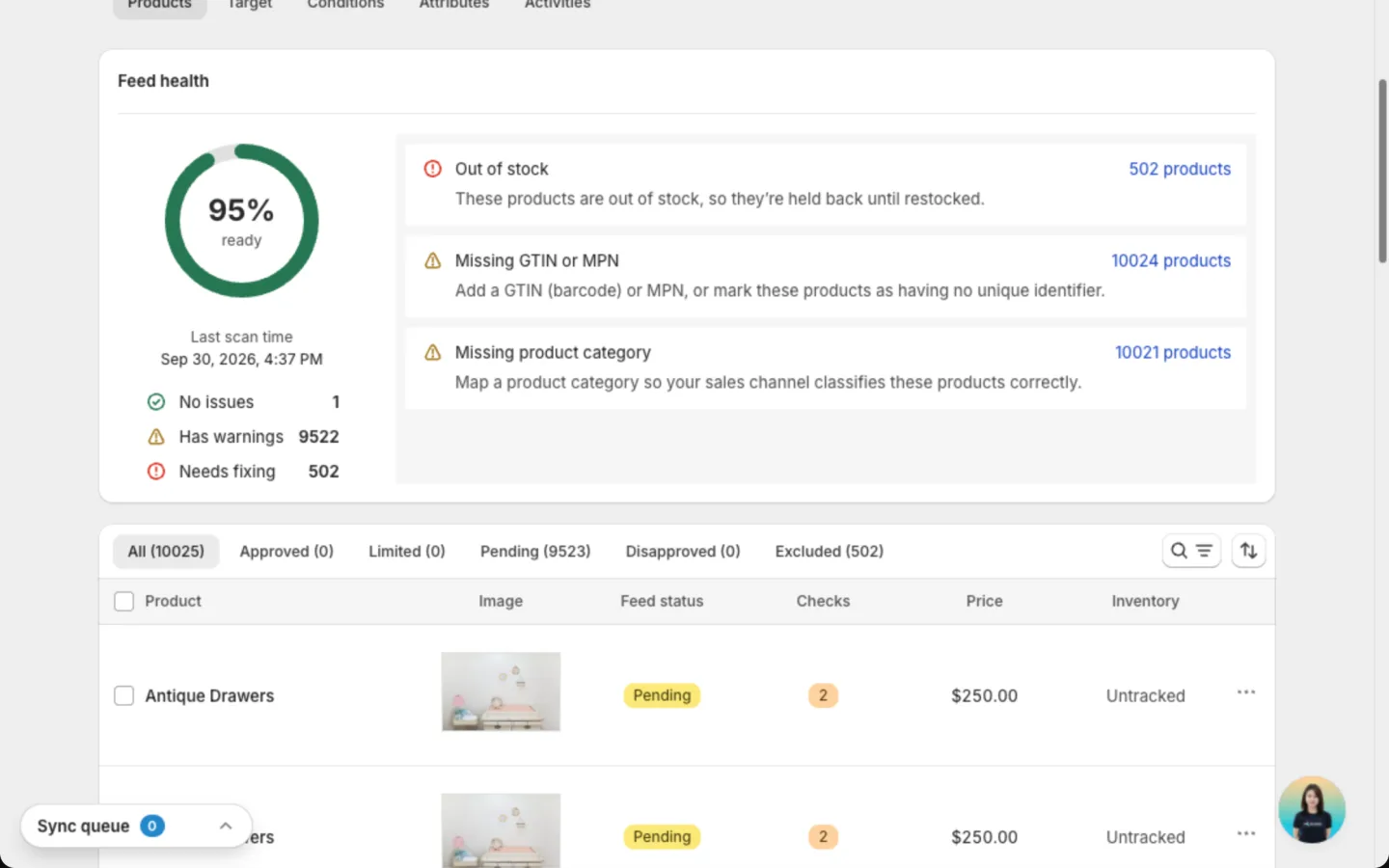
Task: Tick the first Antique Drawers row checkbox
Action: [124, 696]
